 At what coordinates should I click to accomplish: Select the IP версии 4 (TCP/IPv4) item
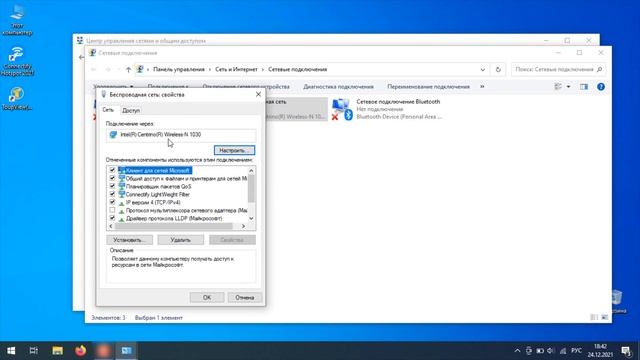[153, 202]
